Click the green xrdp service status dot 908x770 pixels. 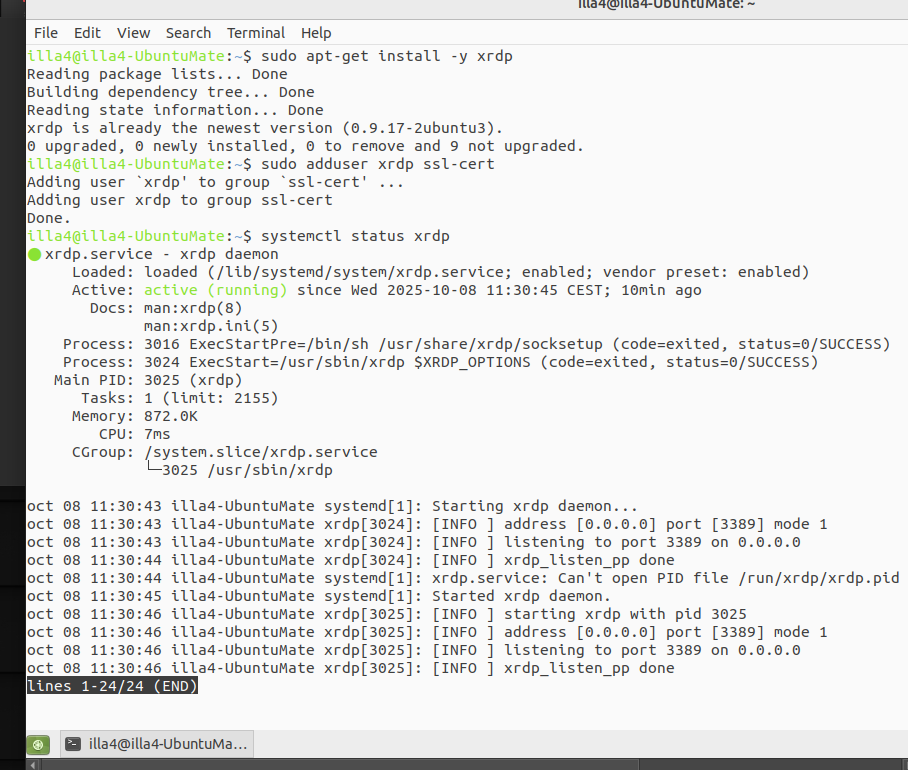click(x=34, y=255)
